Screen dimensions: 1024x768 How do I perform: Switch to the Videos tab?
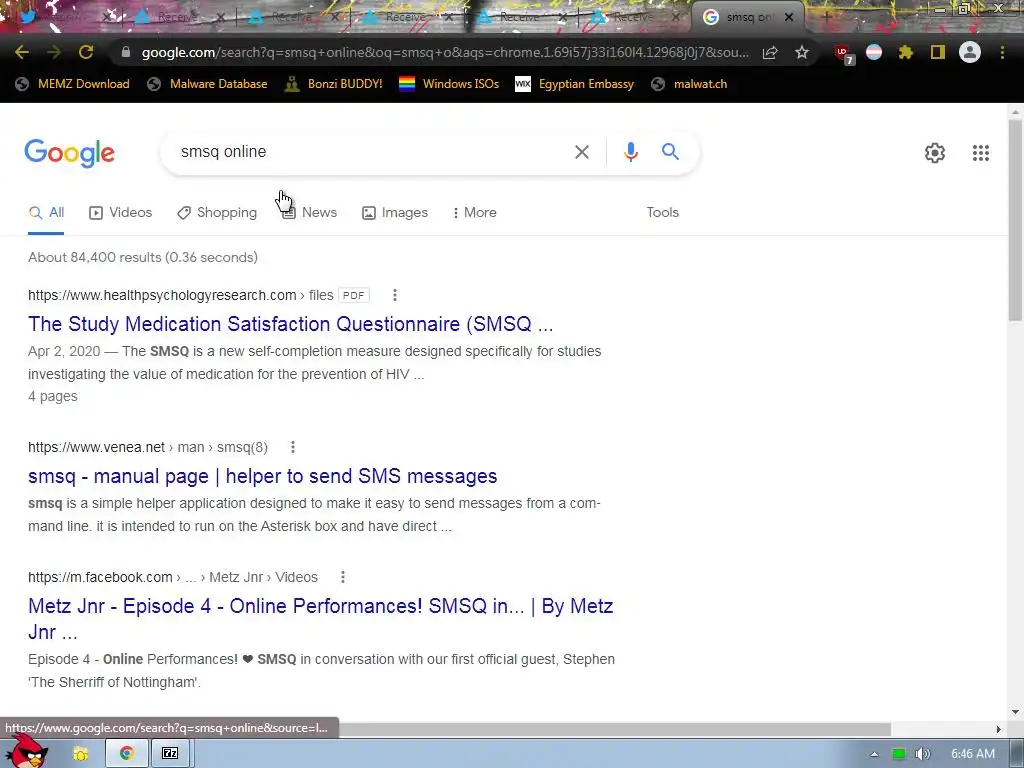coord(121,213)
